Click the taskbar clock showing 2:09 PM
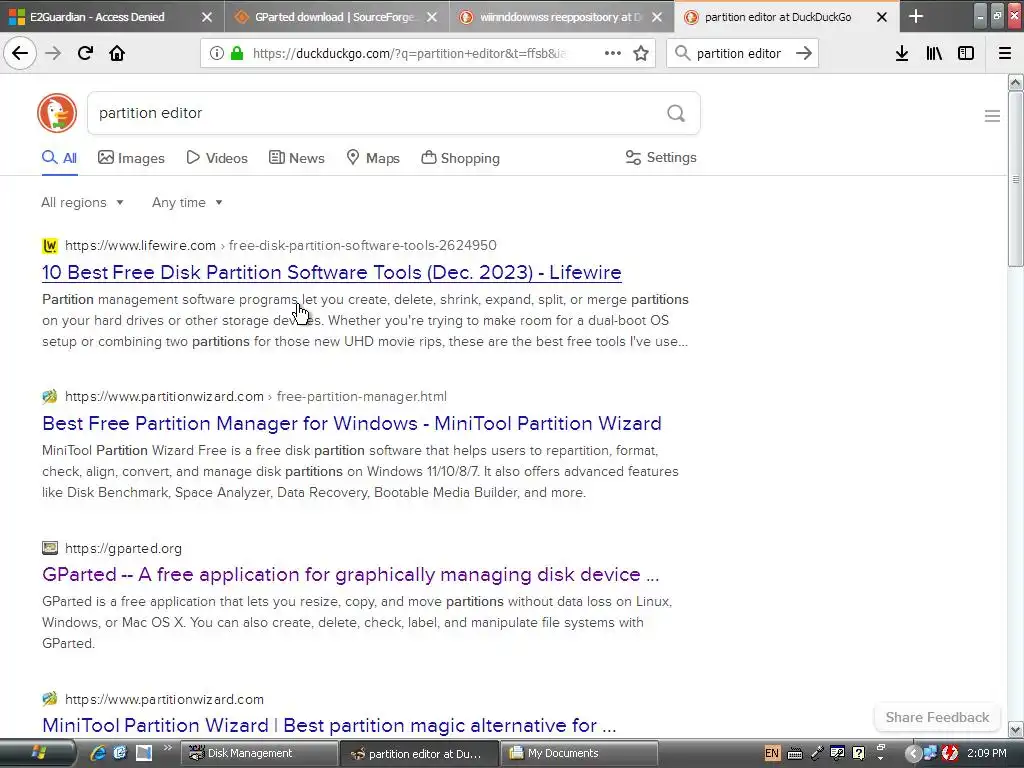 [x=987, y=753]
